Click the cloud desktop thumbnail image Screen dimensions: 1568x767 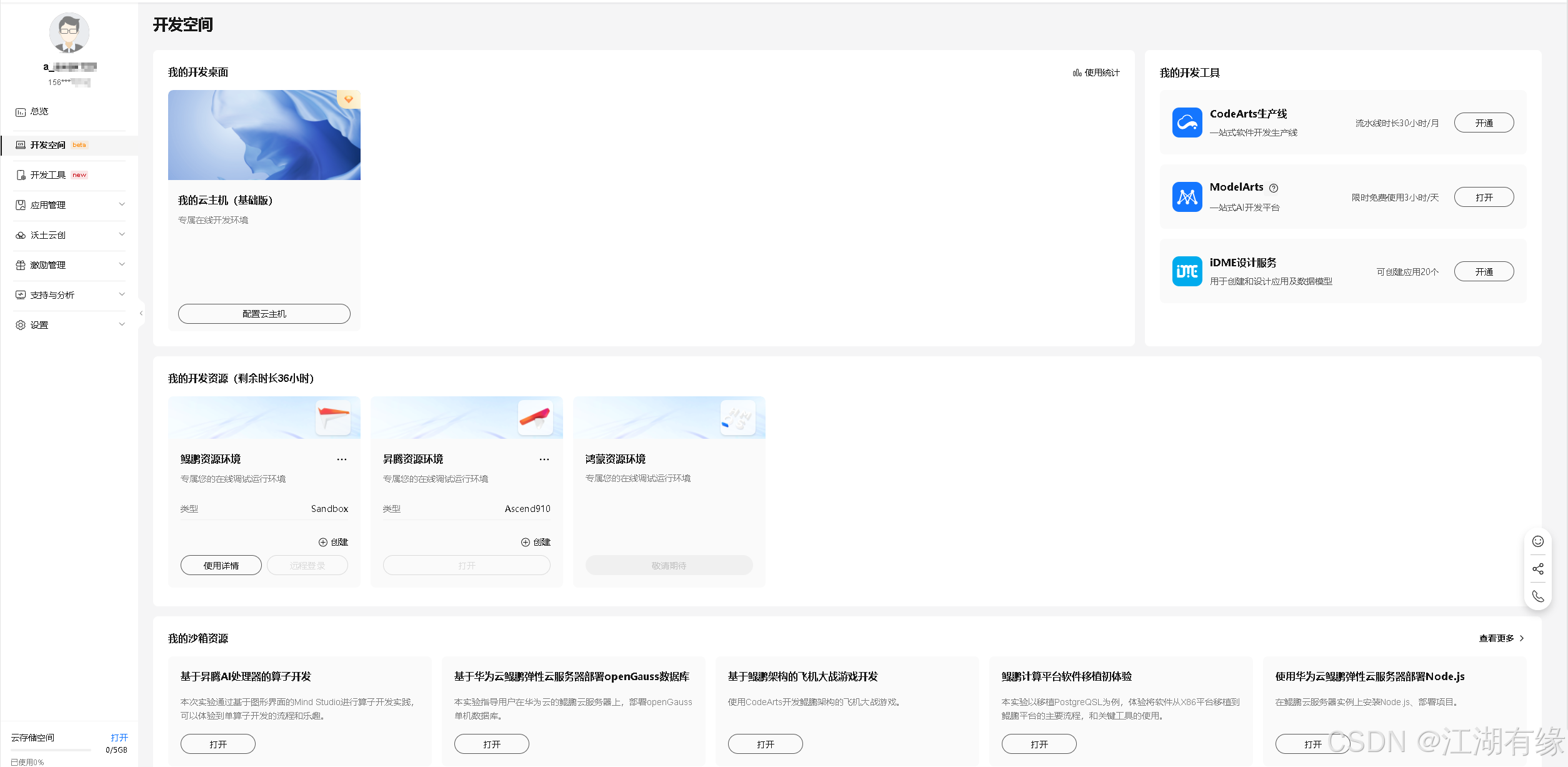(x=264, y=135)
